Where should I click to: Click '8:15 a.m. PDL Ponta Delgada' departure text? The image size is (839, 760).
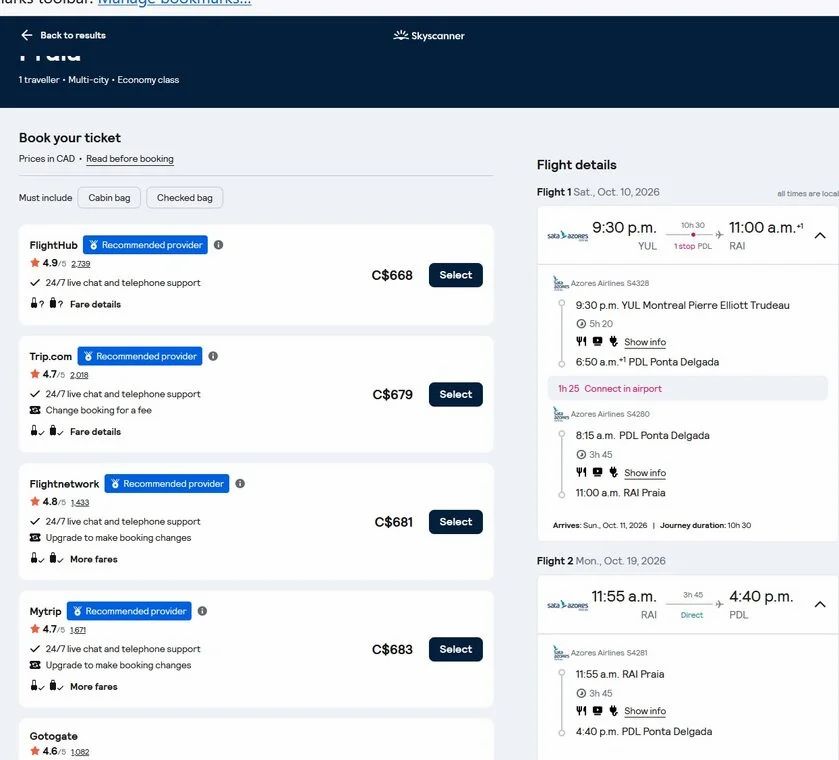642,436
